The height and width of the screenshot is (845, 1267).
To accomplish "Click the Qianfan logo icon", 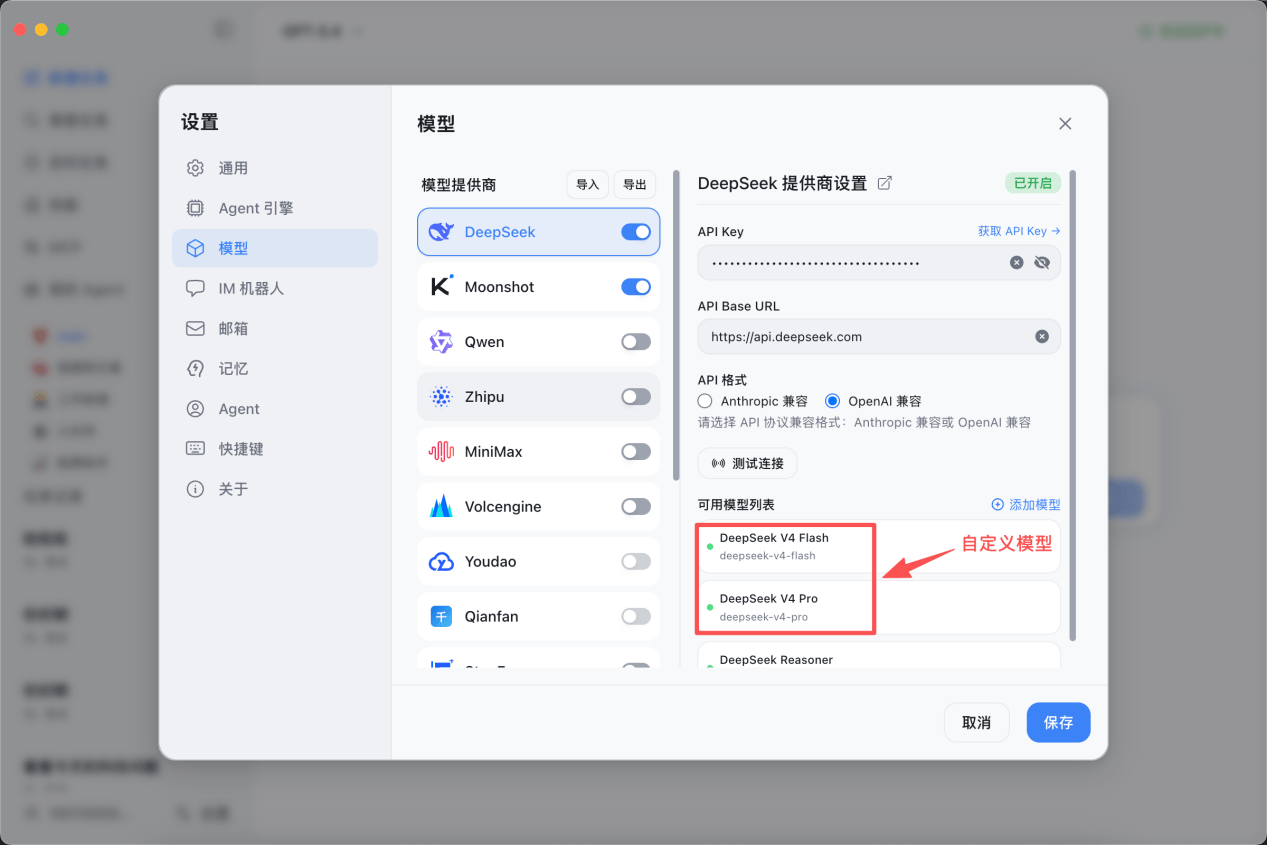I will click(x=441, y=616).
